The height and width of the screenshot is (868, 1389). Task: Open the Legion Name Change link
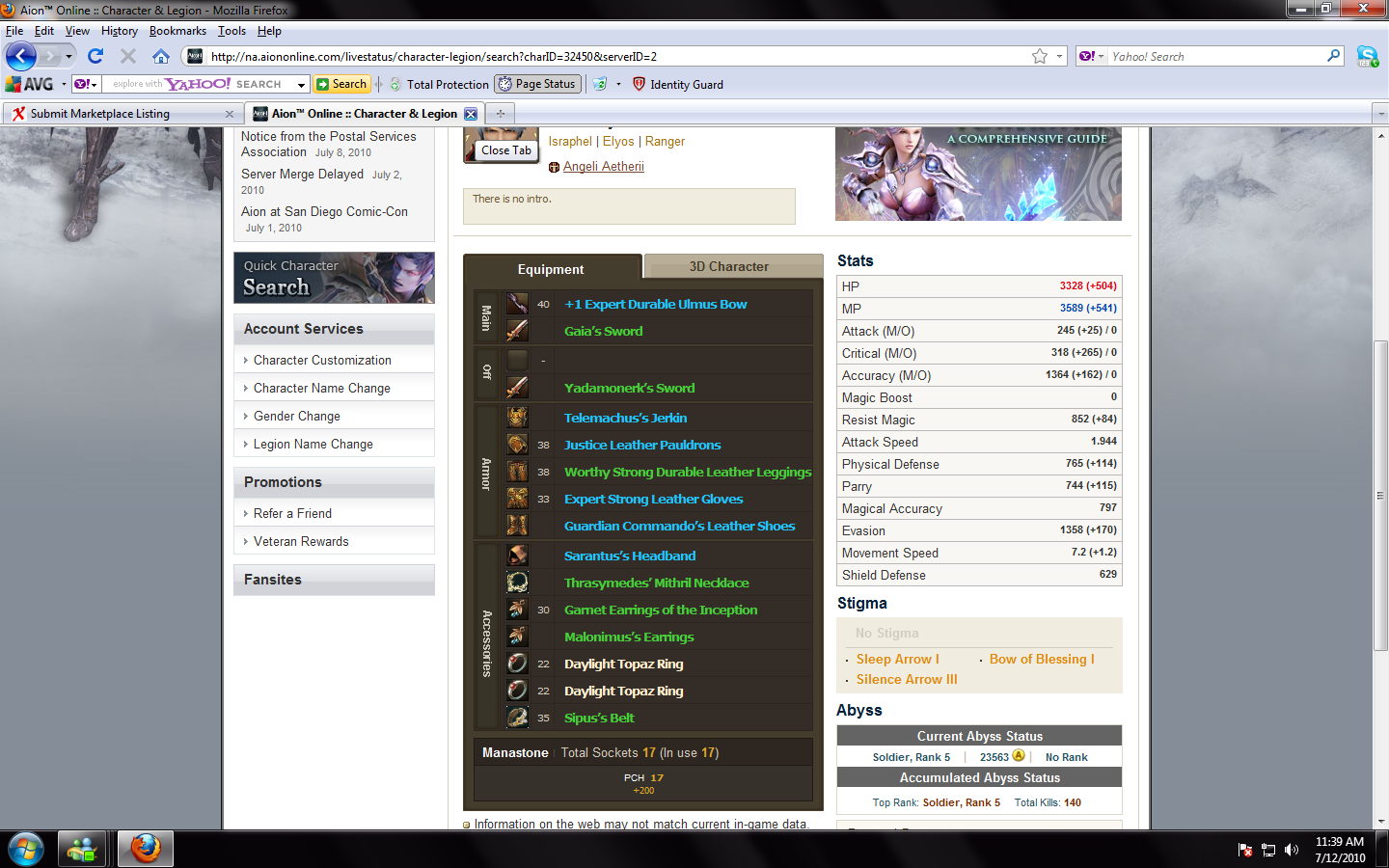pos(313,444)
